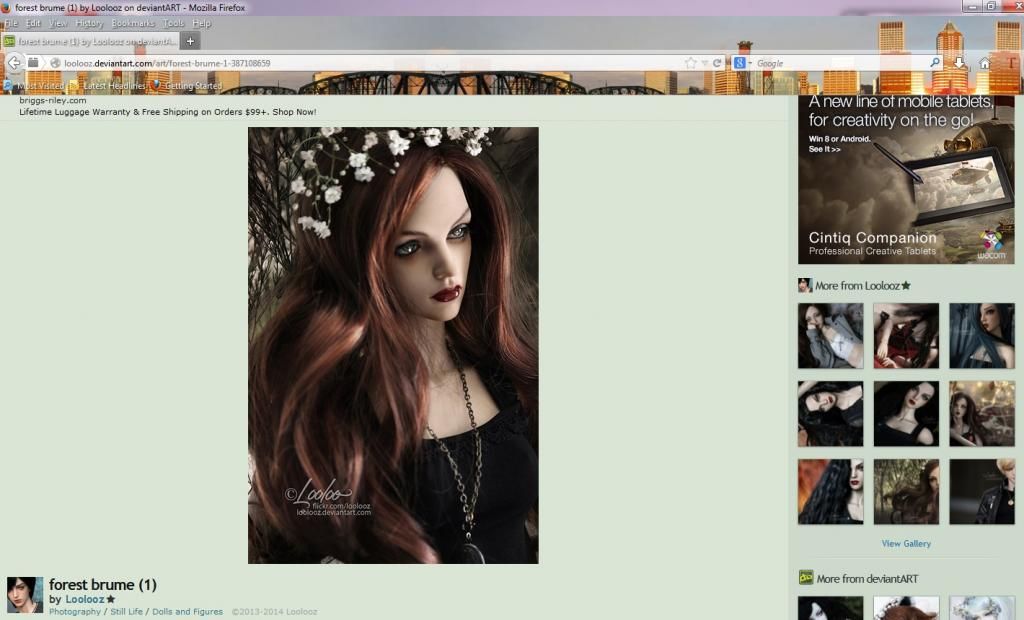Click the site identity globe icon
The width and height of the screenshot is (1024, 620).
coord(56,63)
